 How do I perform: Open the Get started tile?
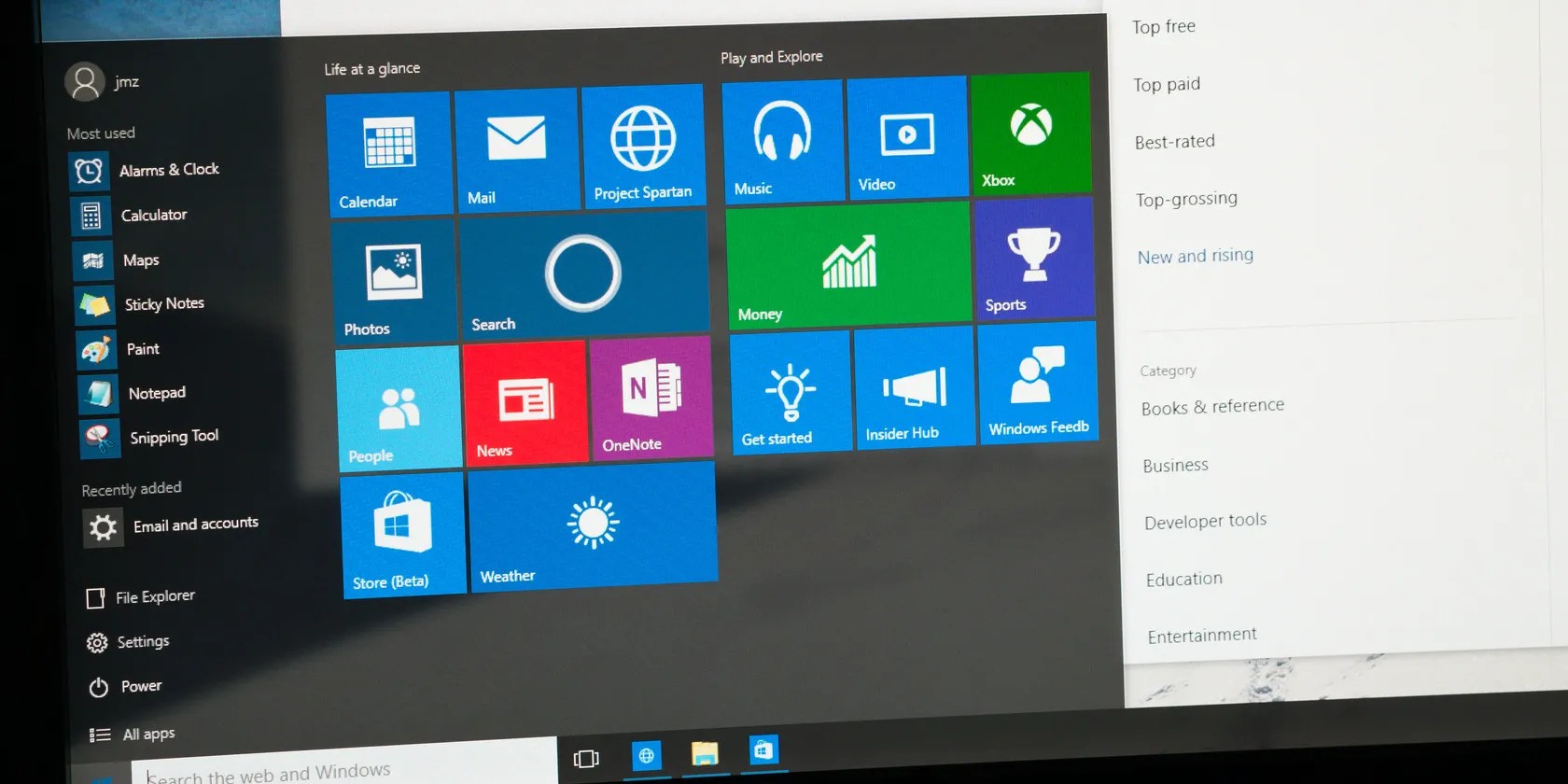tap(791, 392)
